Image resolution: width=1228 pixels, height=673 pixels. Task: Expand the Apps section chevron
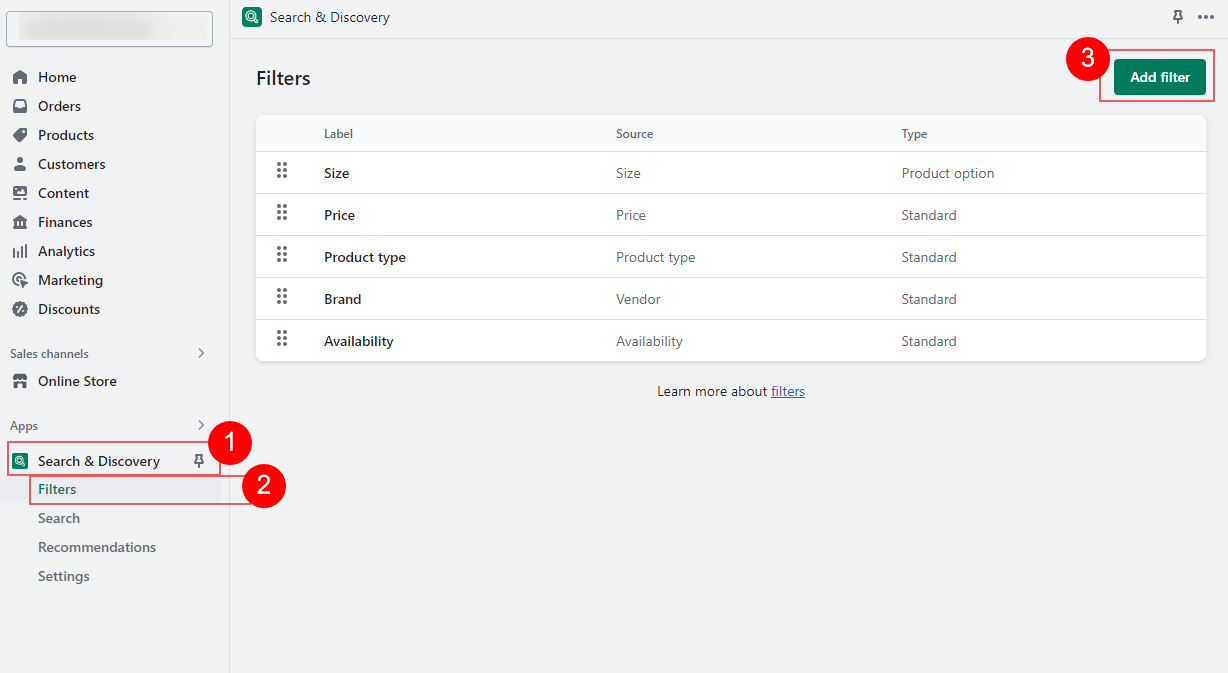pyautogui.click(x=201, y=425)
